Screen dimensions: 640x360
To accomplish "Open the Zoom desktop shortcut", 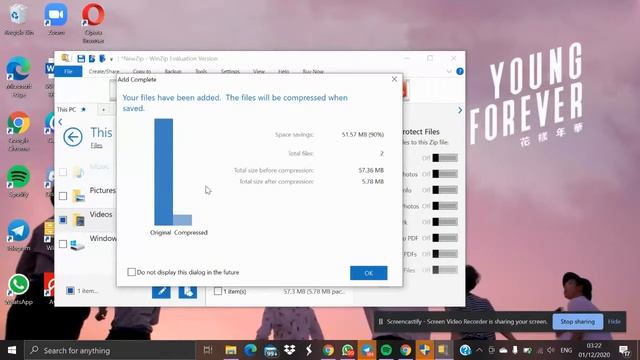I will click(56, 20).
